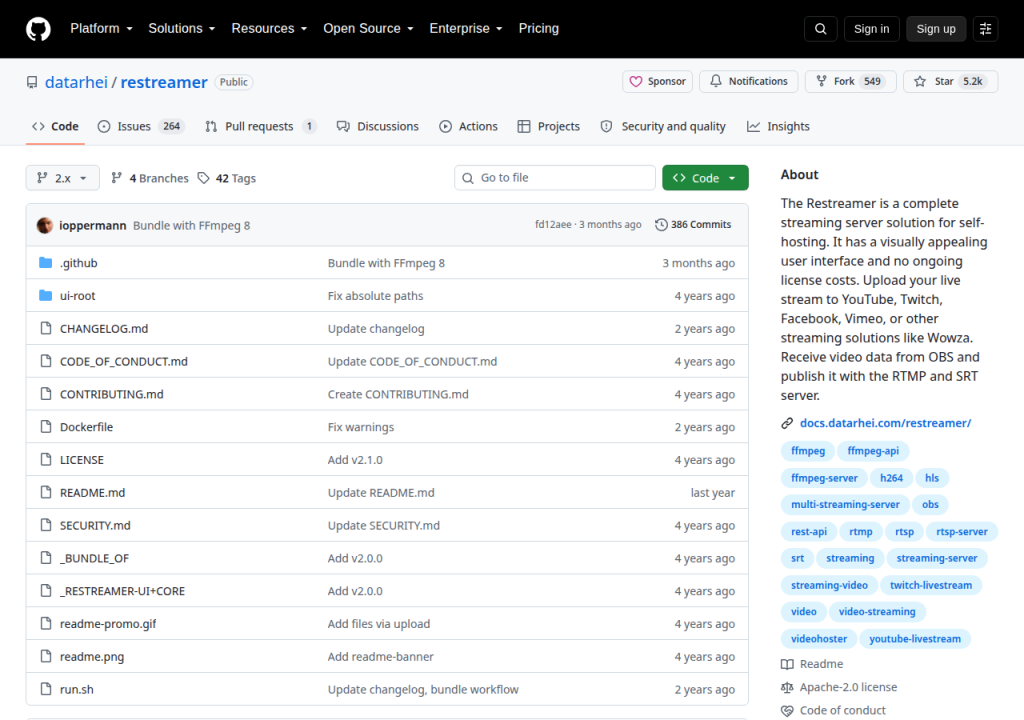Open the CODE_OF_CONDUCT.md file
The height and width of the screenshot is (720, 1024).
pos(123,361)
